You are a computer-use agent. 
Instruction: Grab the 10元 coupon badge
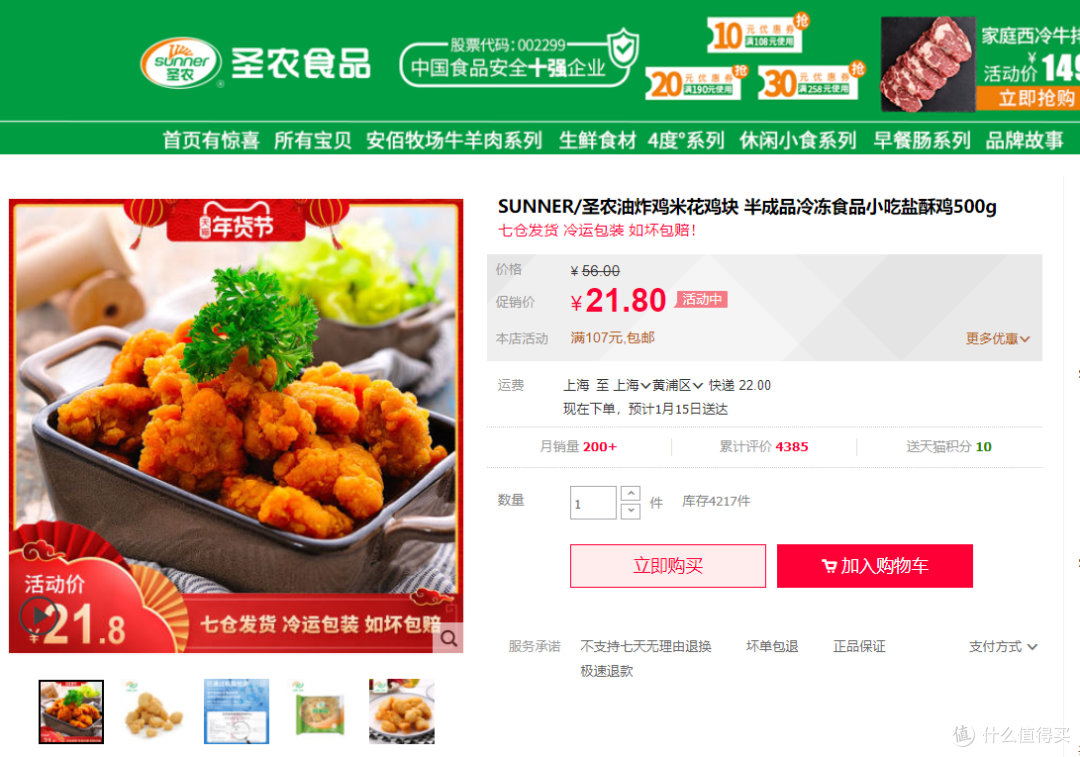pos(758,33)
